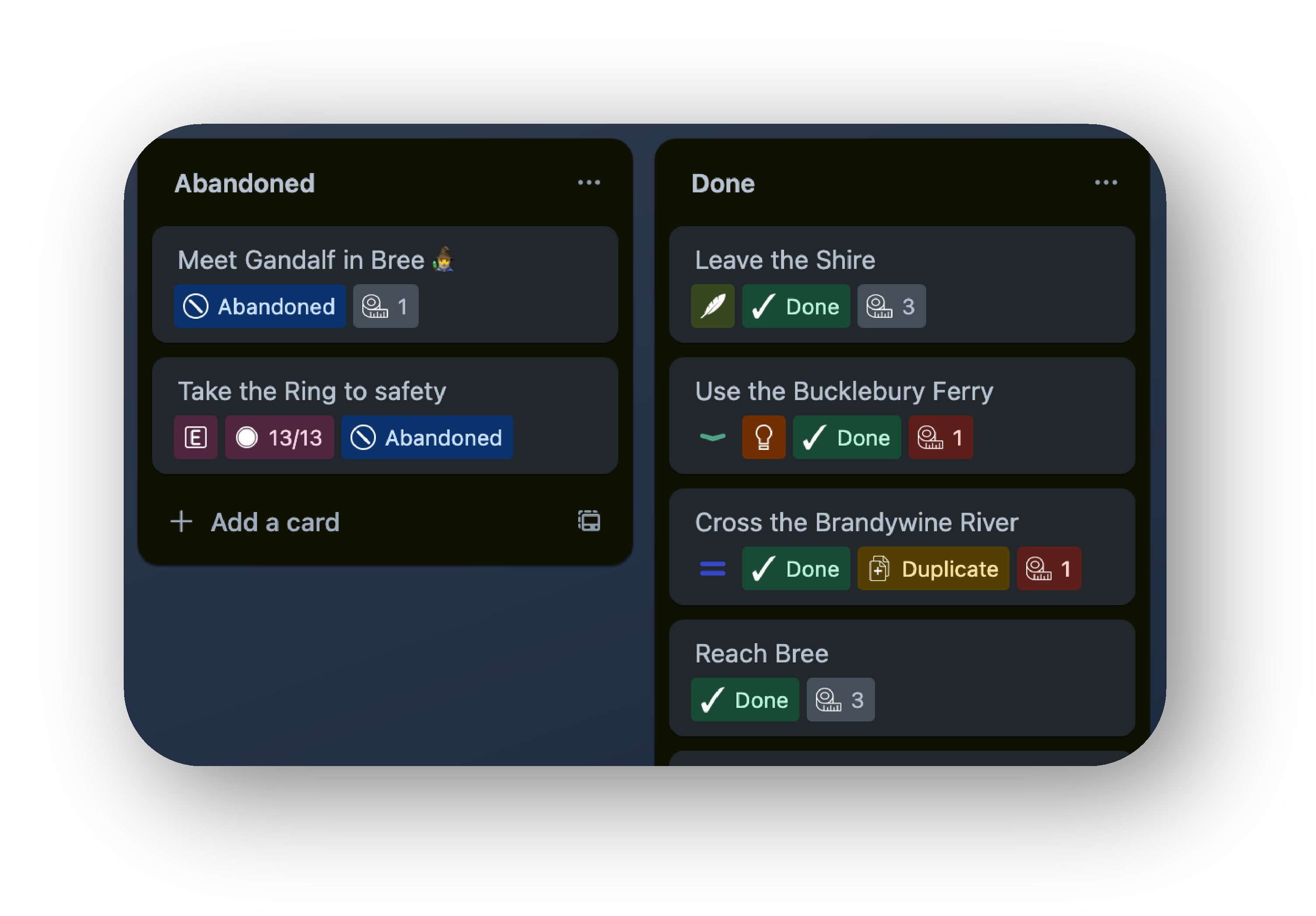The image size is (1316, 916).
Task: Click create-from-template icon beside Add a card
Action: point(589,521)
